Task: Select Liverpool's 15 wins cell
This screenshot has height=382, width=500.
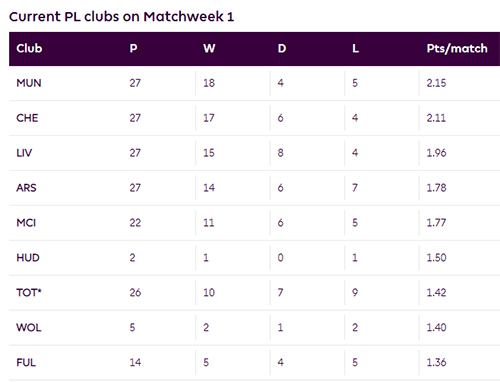Action: 209,153
